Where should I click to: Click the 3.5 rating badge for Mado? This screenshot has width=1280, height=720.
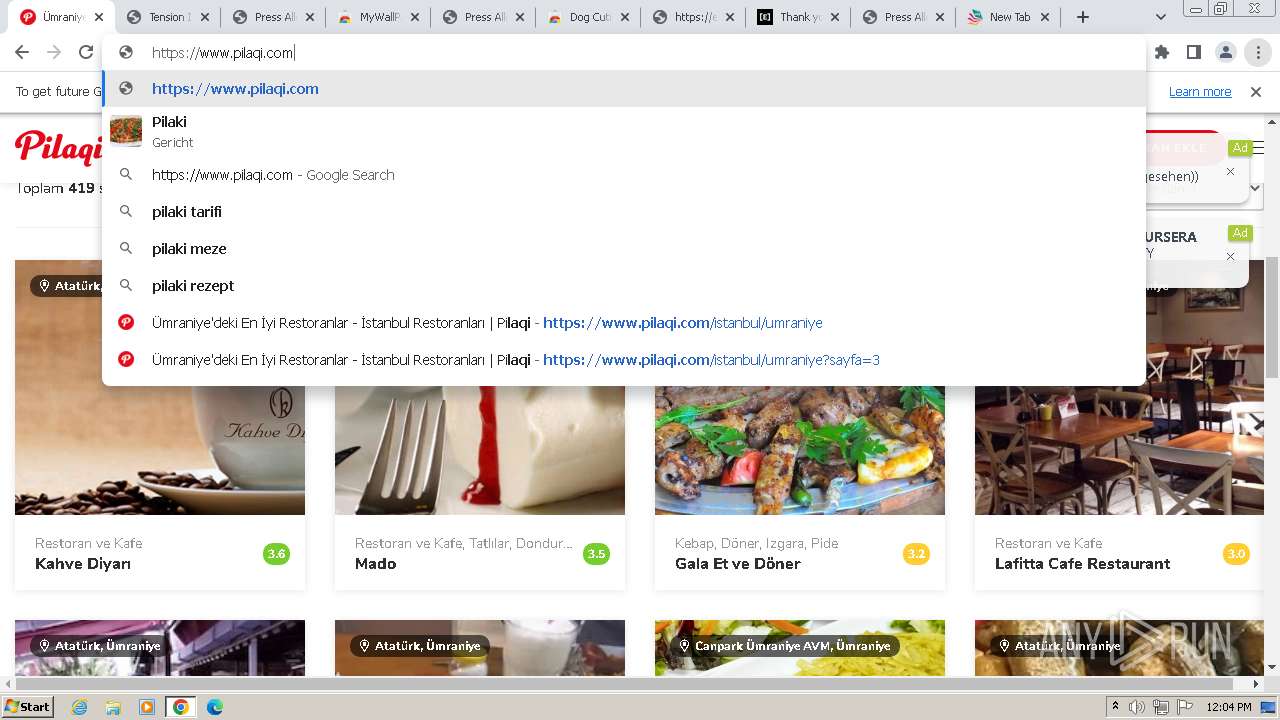pos(596,554)
